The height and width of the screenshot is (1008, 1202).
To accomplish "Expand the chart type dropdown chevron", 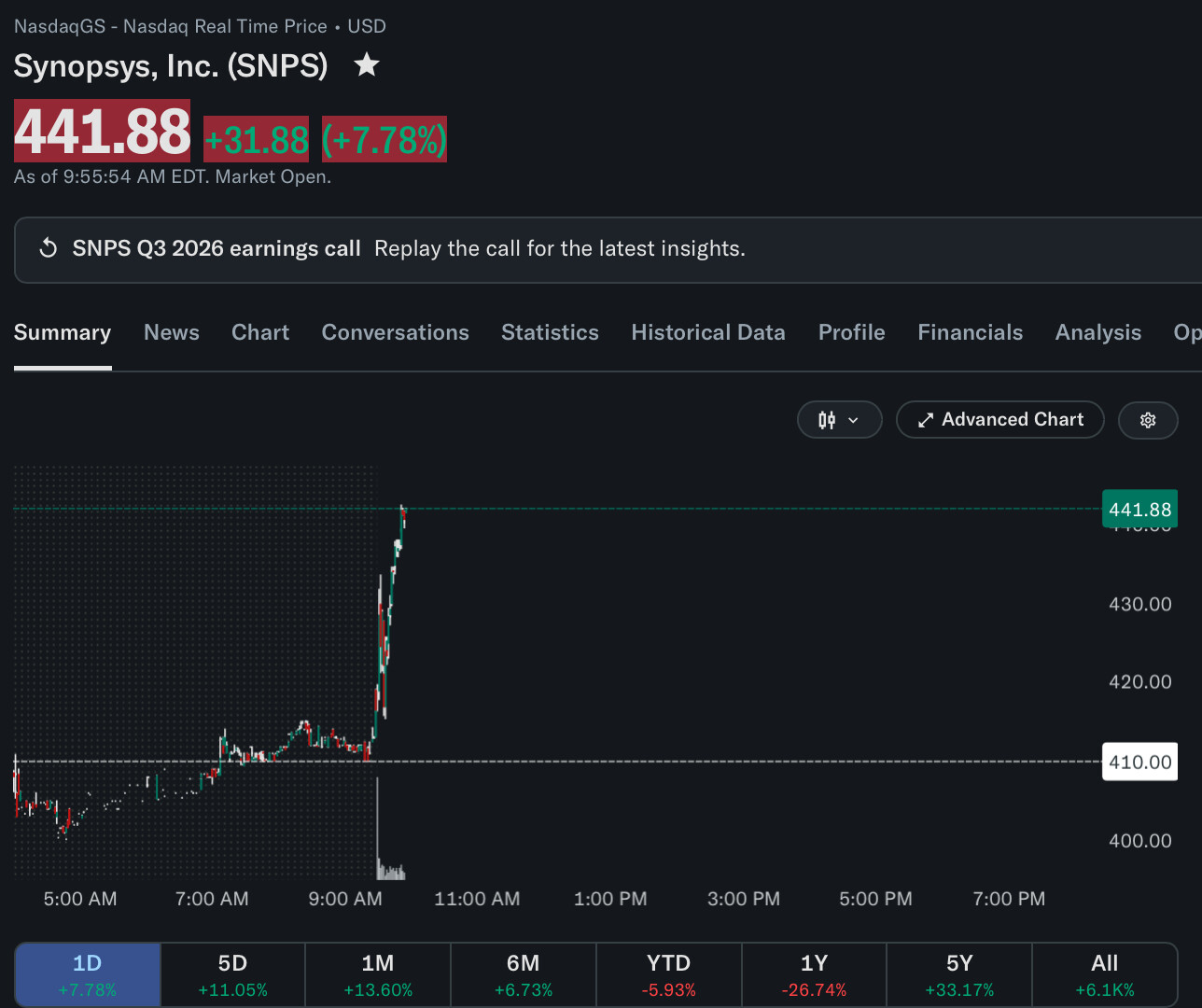I will click(853, 420).
